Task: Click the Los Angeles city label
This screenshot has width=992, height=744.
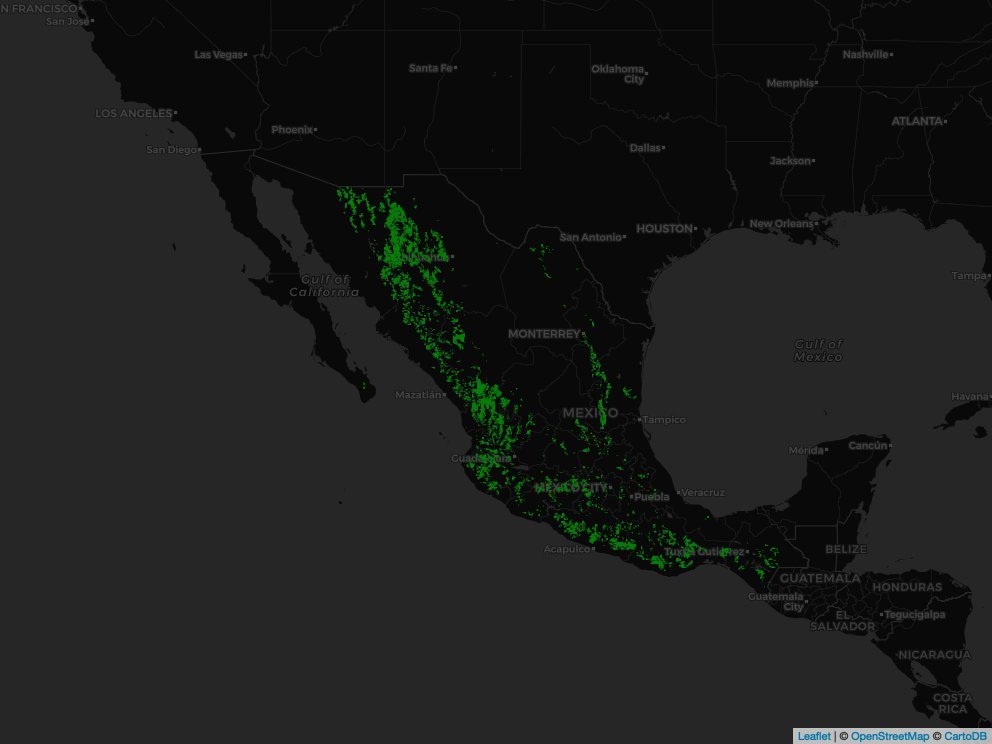Action: click(133, 113)
